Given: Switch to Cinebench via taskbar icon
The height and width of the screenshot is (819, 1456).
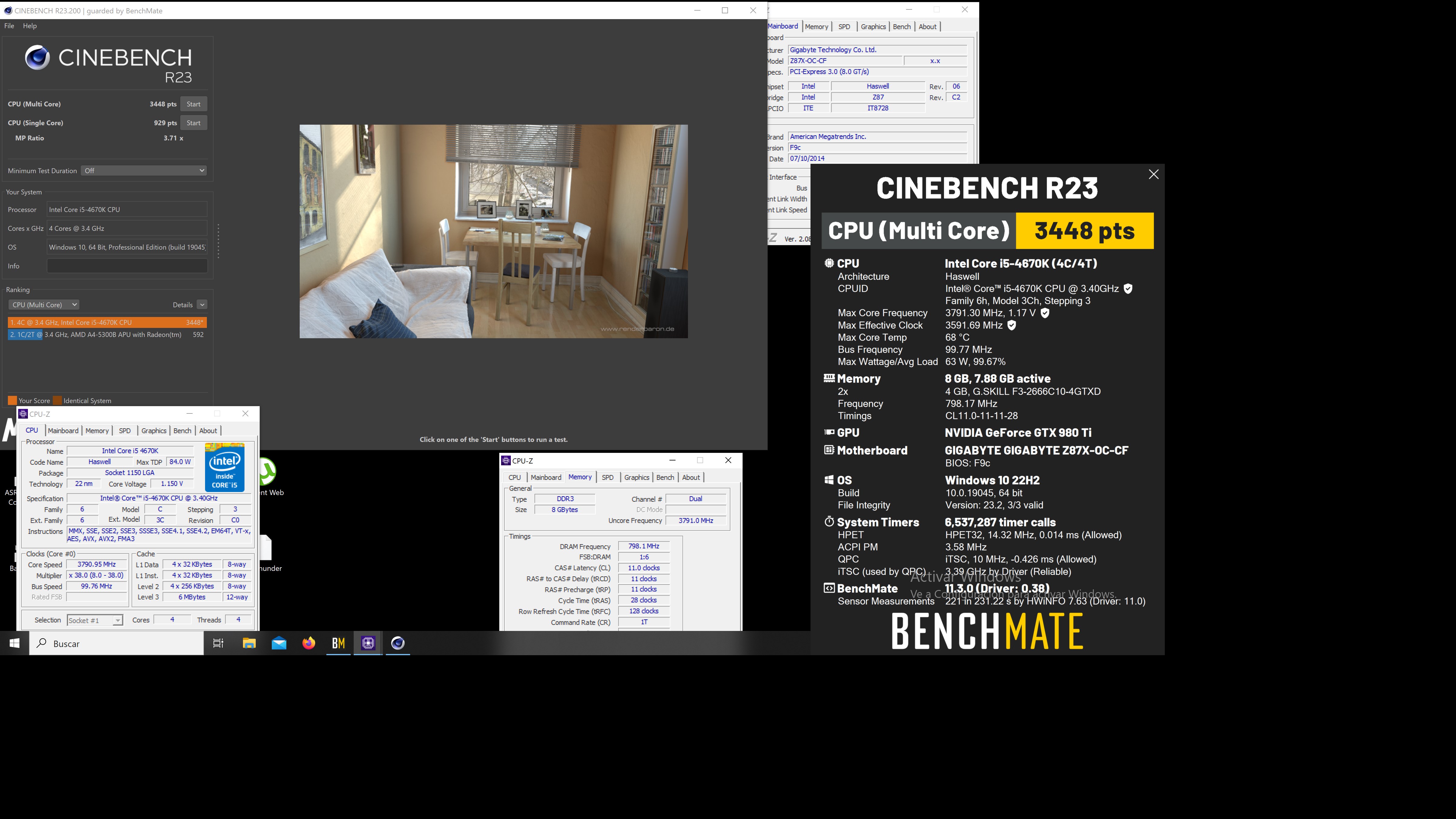Looking at the screenshot, I should tap(398, 643).
